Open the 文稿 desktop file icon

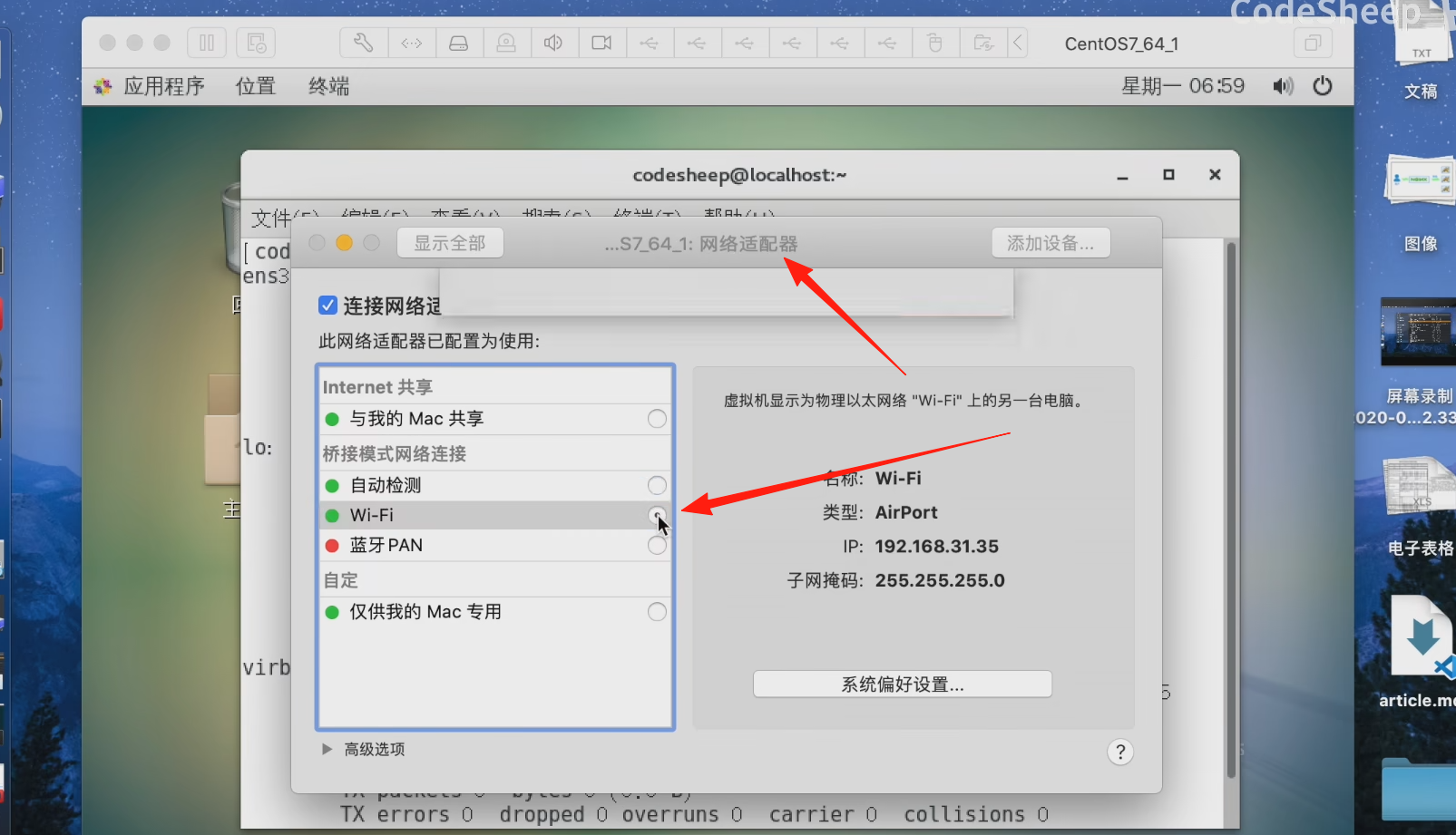pyautogui.click(x=1421, y=36)
